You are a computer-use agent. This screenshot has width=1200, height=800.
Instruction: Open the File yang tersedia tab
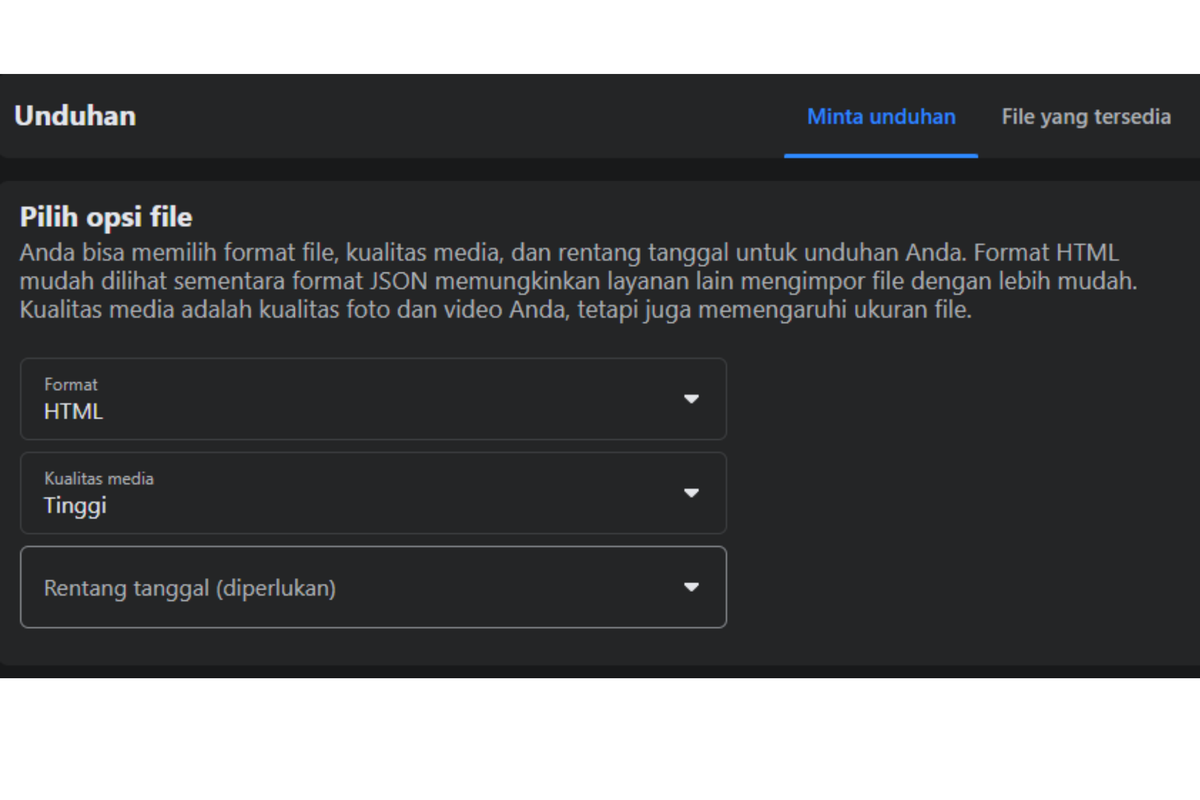pyautogui.click(x=1086, y=117)
